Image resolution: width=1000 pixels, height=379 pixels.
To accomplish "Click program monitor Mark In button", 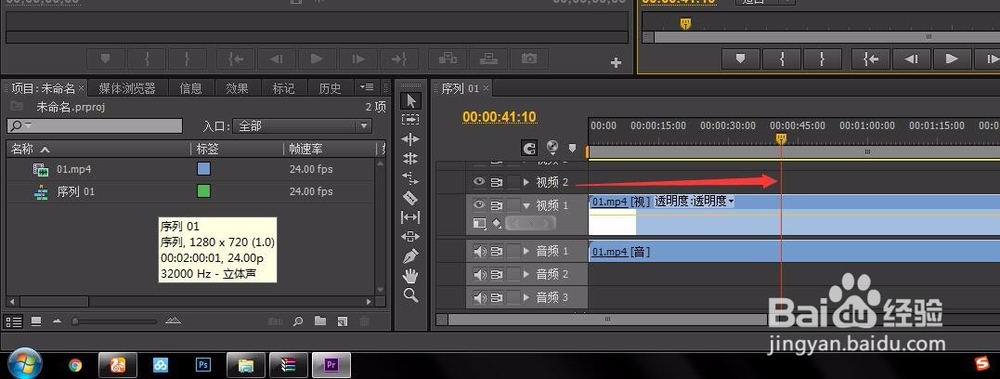I will click(x=782, y=59).
